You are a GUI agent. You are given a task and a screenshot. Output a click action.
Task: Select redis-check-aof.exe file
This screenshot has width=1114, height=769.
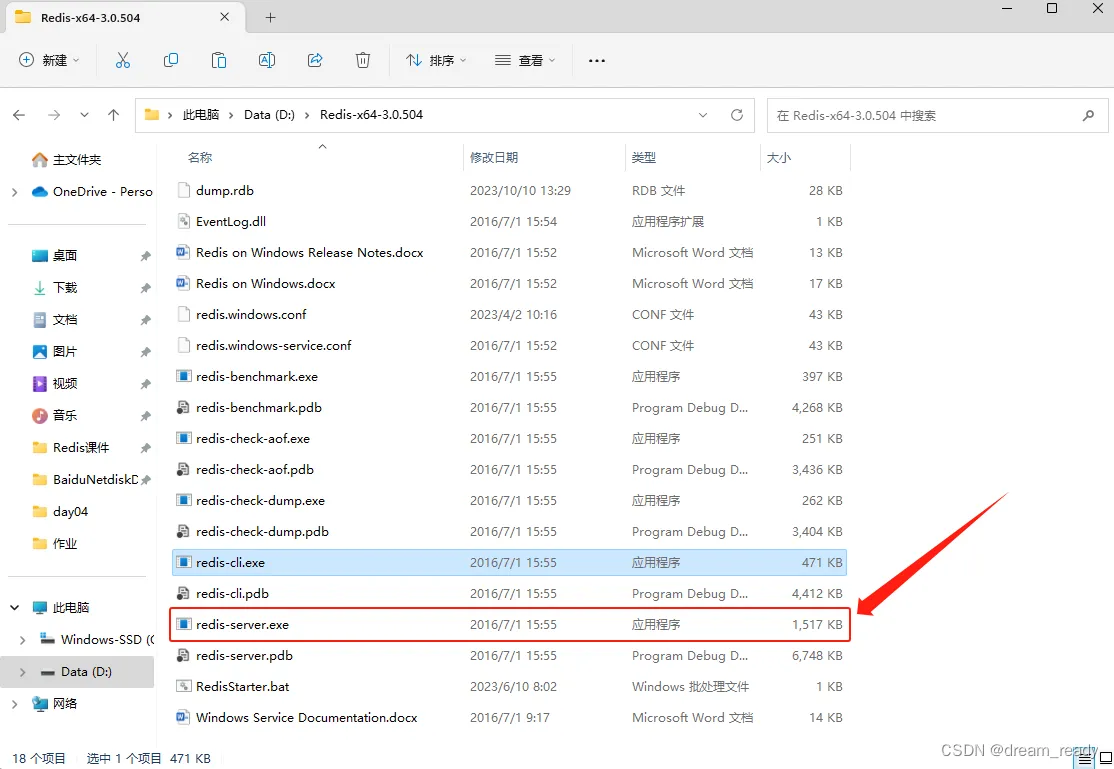[509, 439]
